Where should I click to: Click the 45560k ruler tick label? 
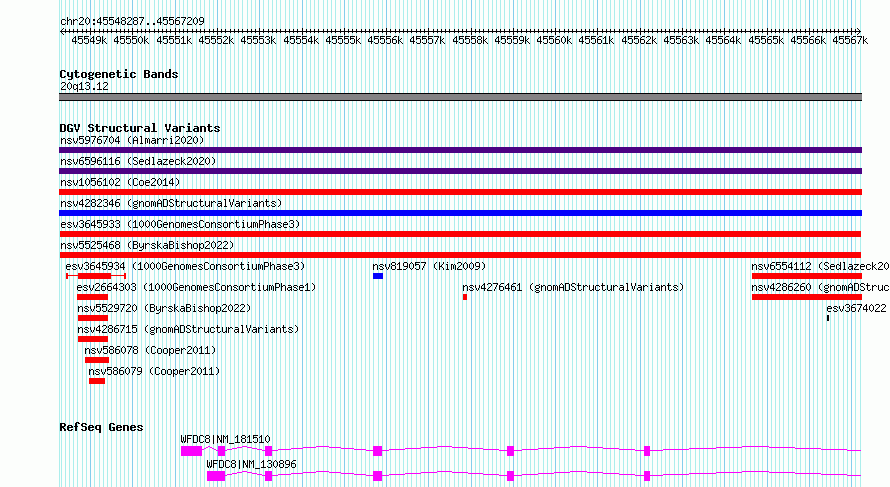click(555, 40)
